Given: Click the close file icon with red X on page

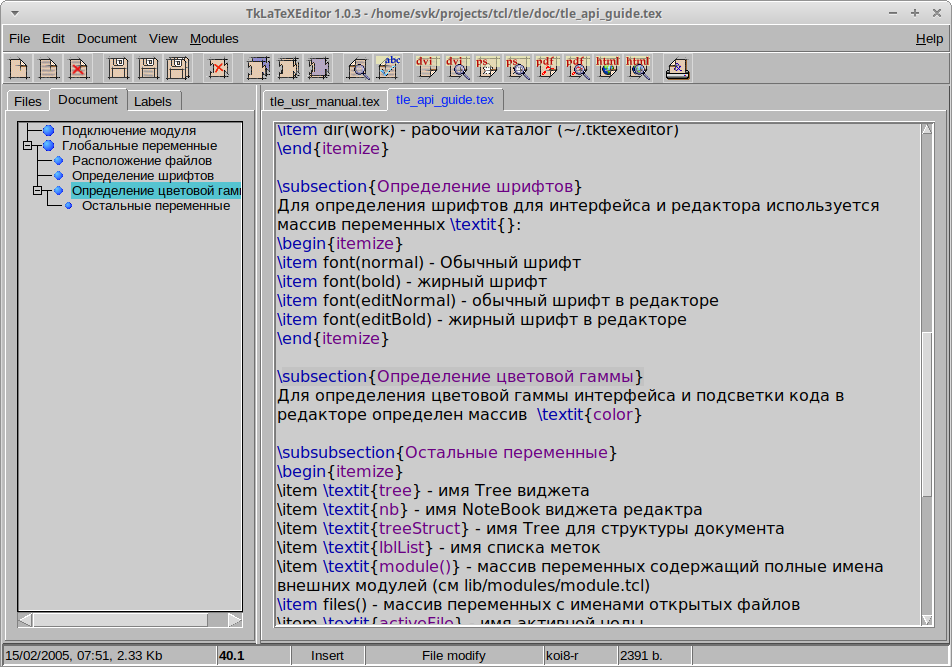Looking at the screenshot, I should pyautogui.click(x=78, y=68).
